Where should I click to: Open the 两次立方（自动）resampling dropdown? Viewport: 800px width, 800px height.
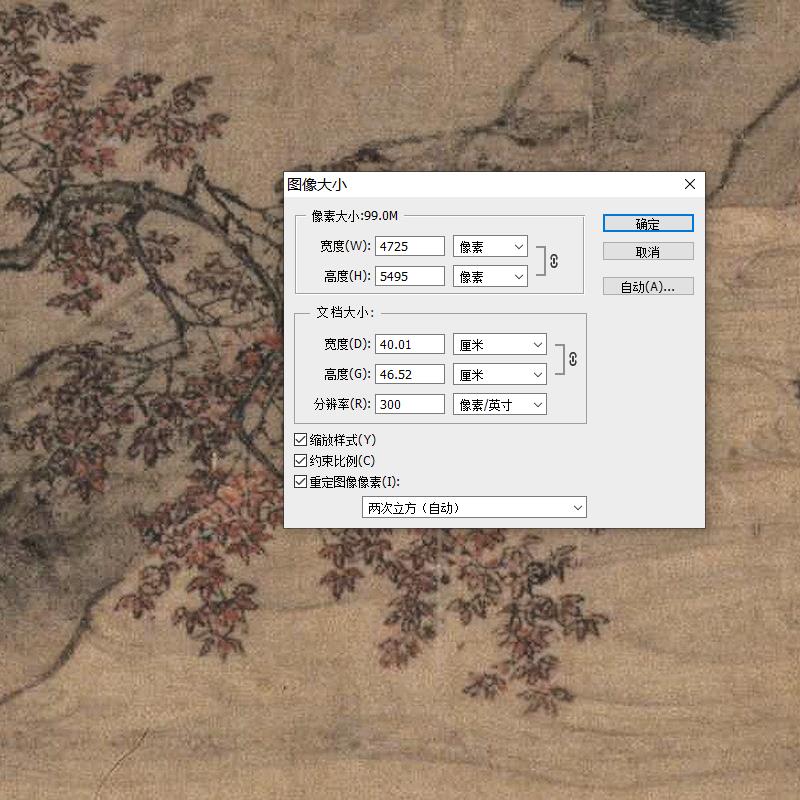474,508
